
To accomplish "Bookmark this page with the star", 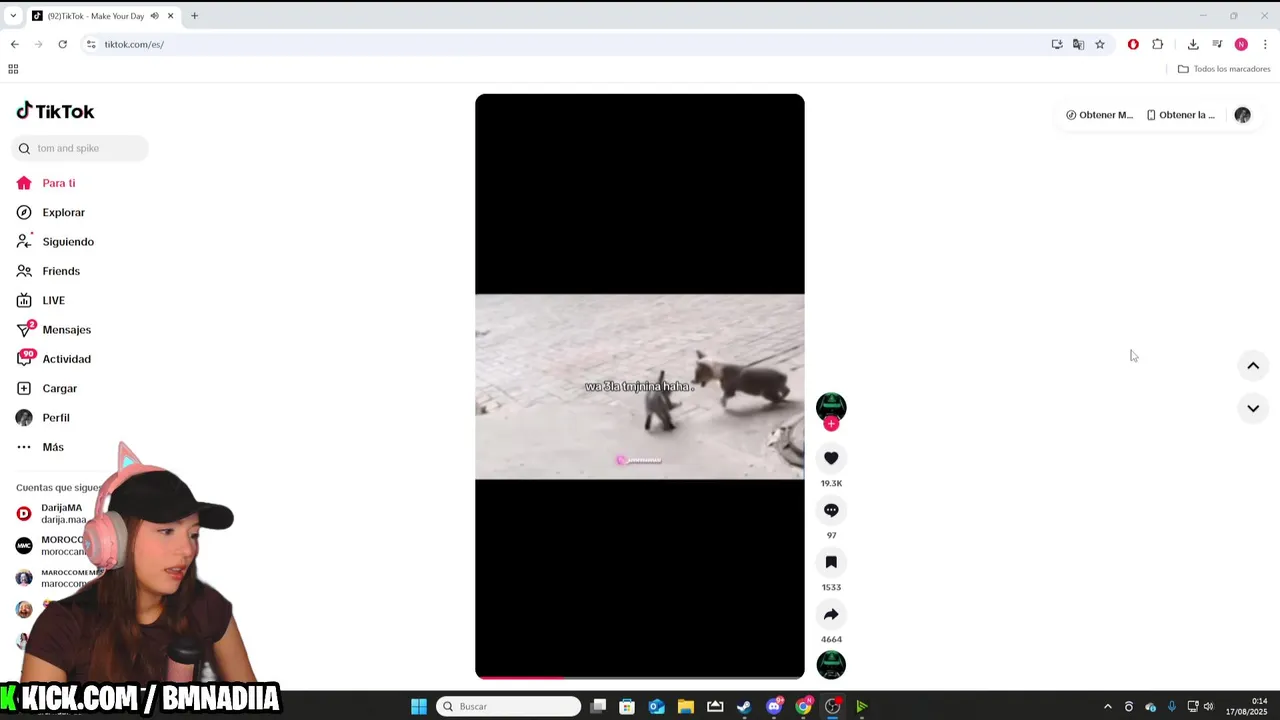I will [x=1100, y=44].
